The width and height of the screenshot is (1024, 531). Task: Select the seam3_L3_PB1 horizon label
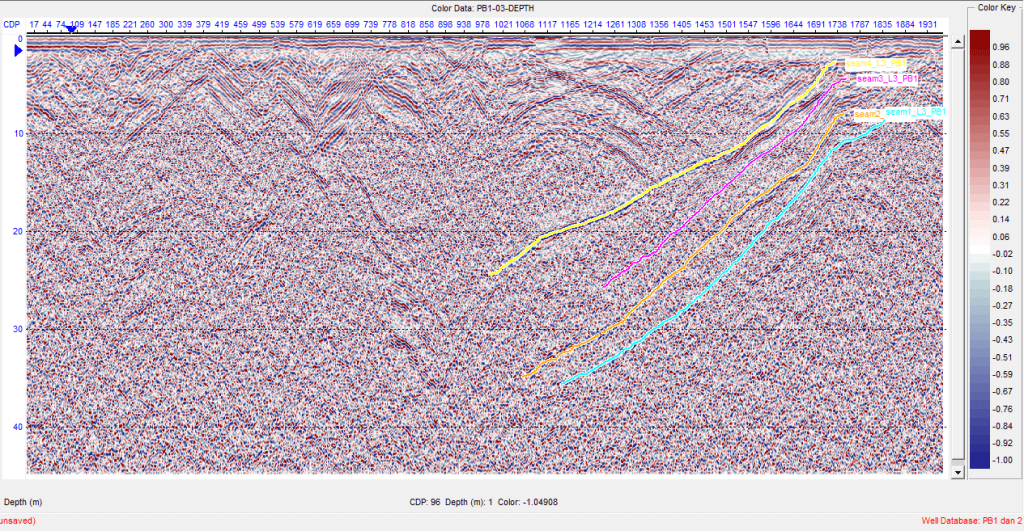pyautogui.click(x=883, y=78)
